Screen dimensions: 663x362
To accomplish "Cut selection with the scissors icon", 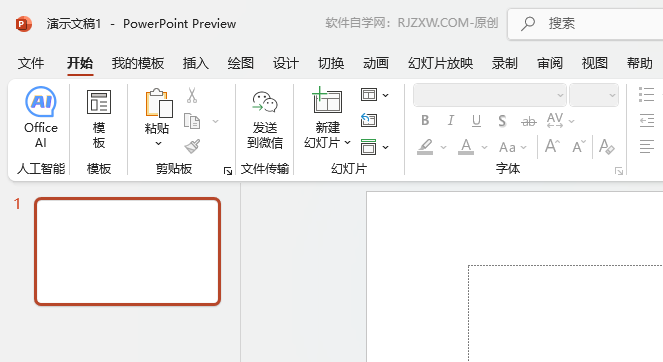I will 192,96.
